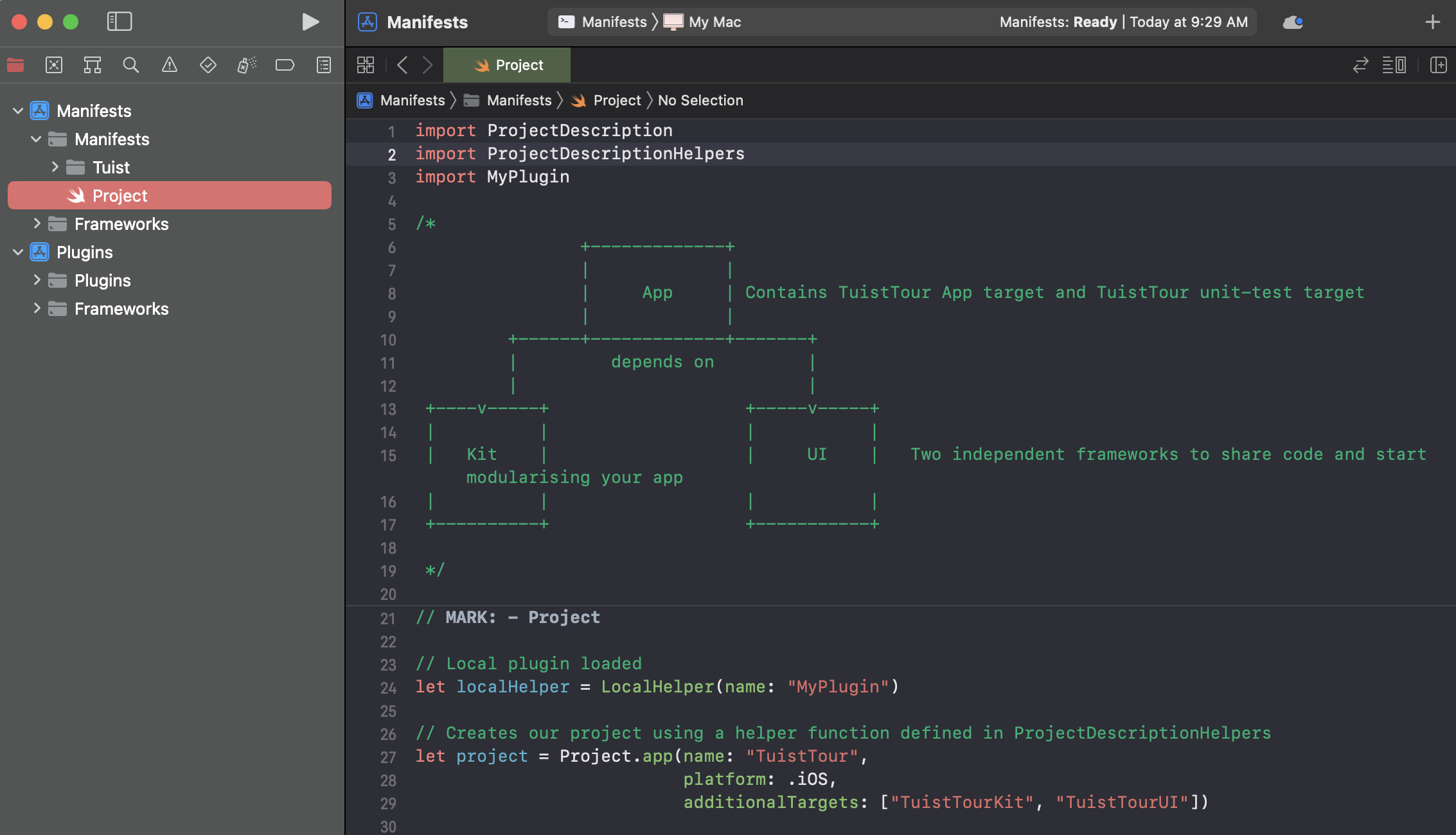Expand the Tuist folder
The height and width of the screenshot is (835, 1456).
(55, 167)
